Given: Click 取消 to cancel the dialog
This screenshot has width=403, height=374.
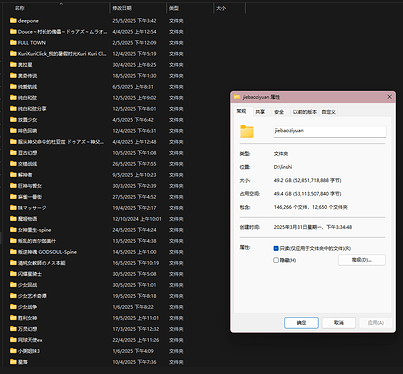Looking at the screenshot, I should (339, 323).
